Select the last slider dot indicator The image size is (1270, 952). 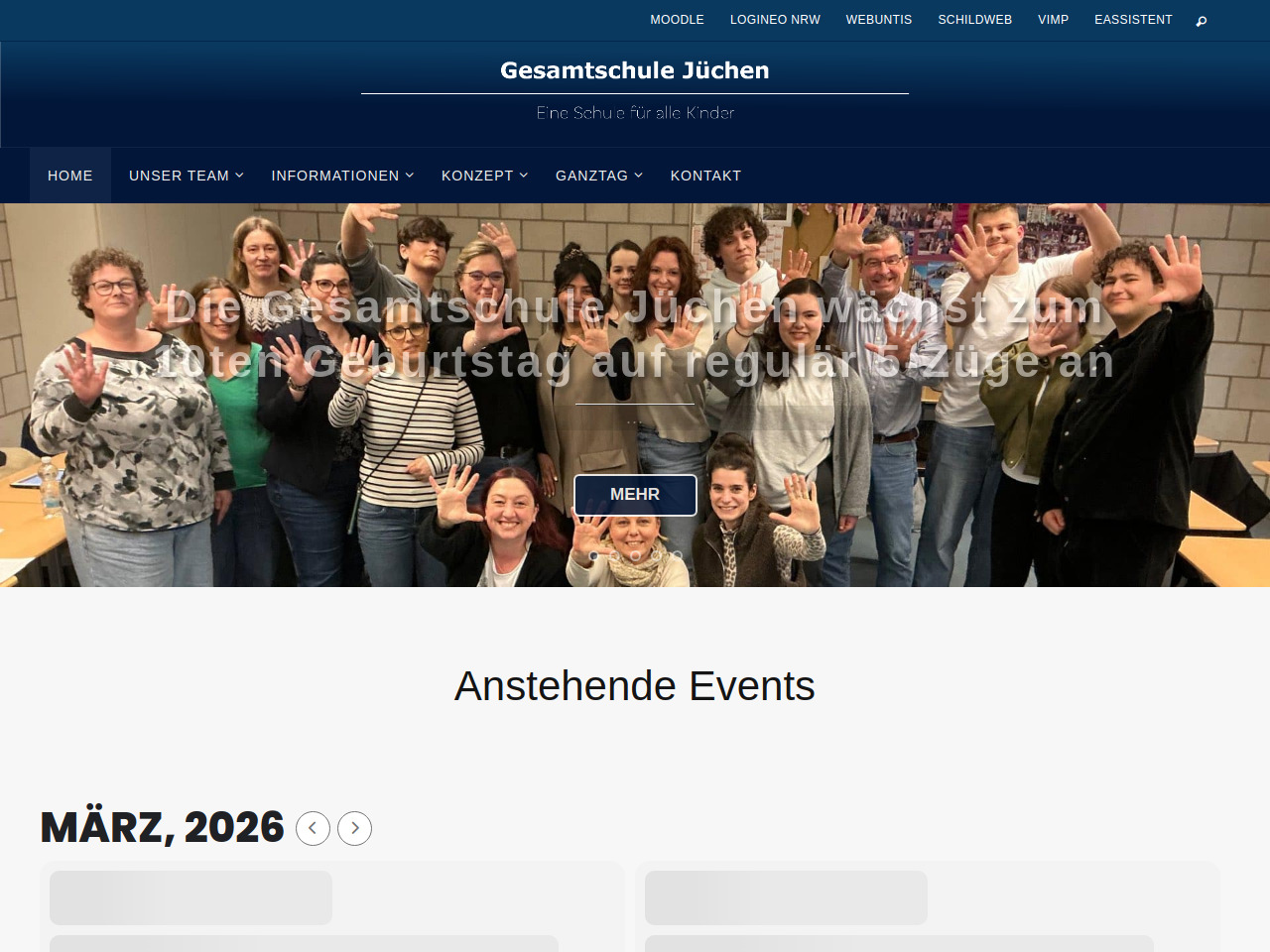pos(678,555)
